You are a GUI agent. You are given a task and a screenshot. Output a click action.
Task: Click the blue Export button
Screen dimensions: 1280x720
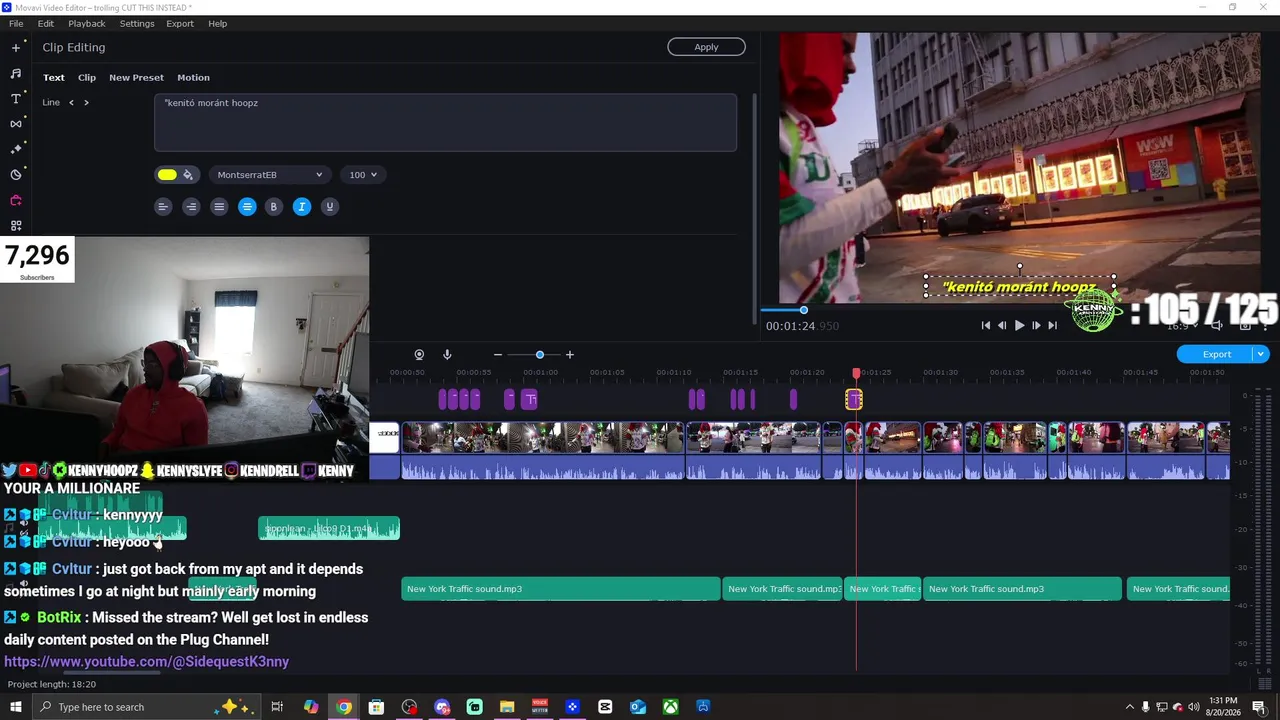1216,354
